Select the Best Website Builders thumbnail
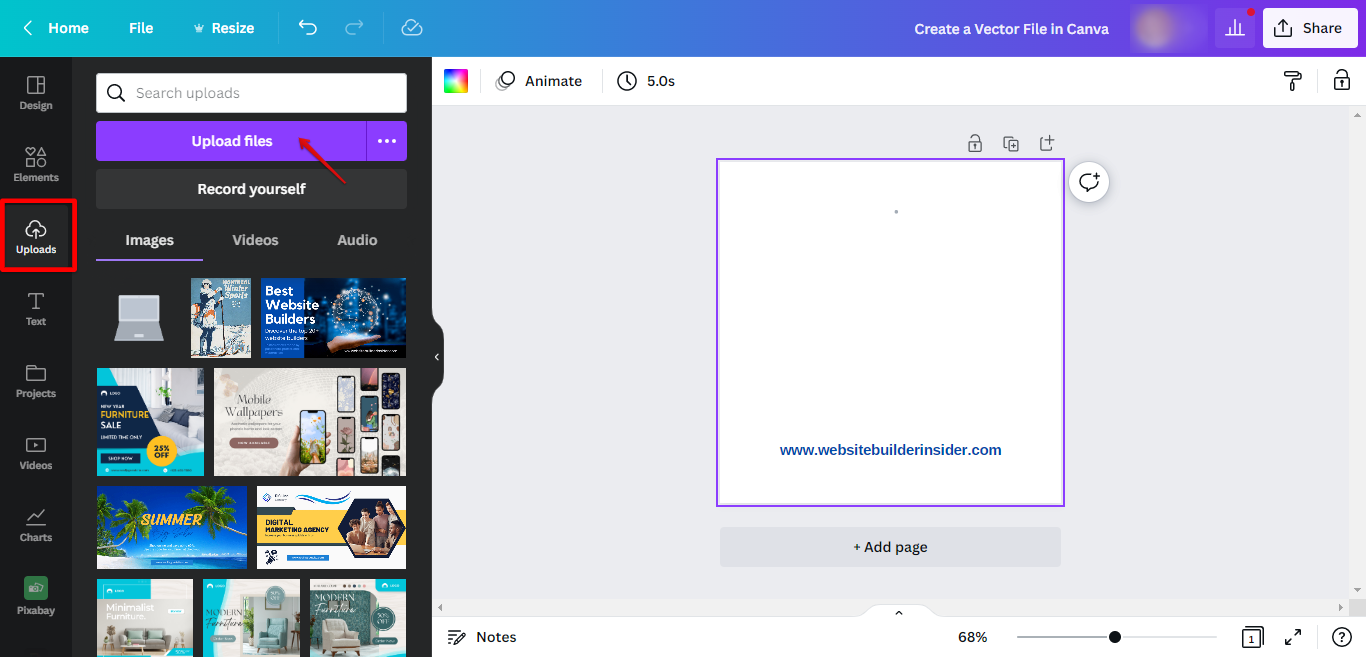 (334, 318)
